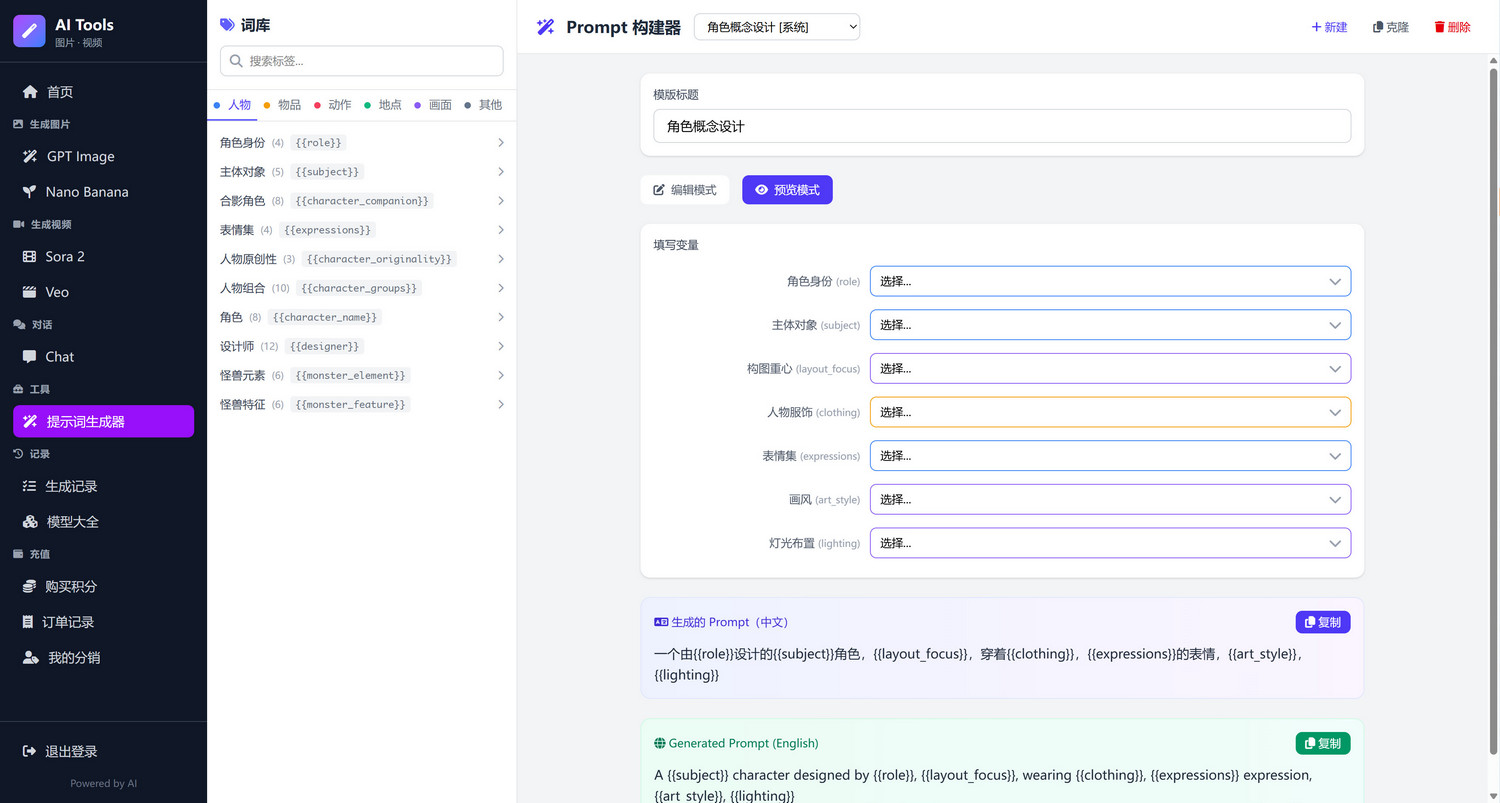Go to 购买积分 page

(x=70, y=587)
